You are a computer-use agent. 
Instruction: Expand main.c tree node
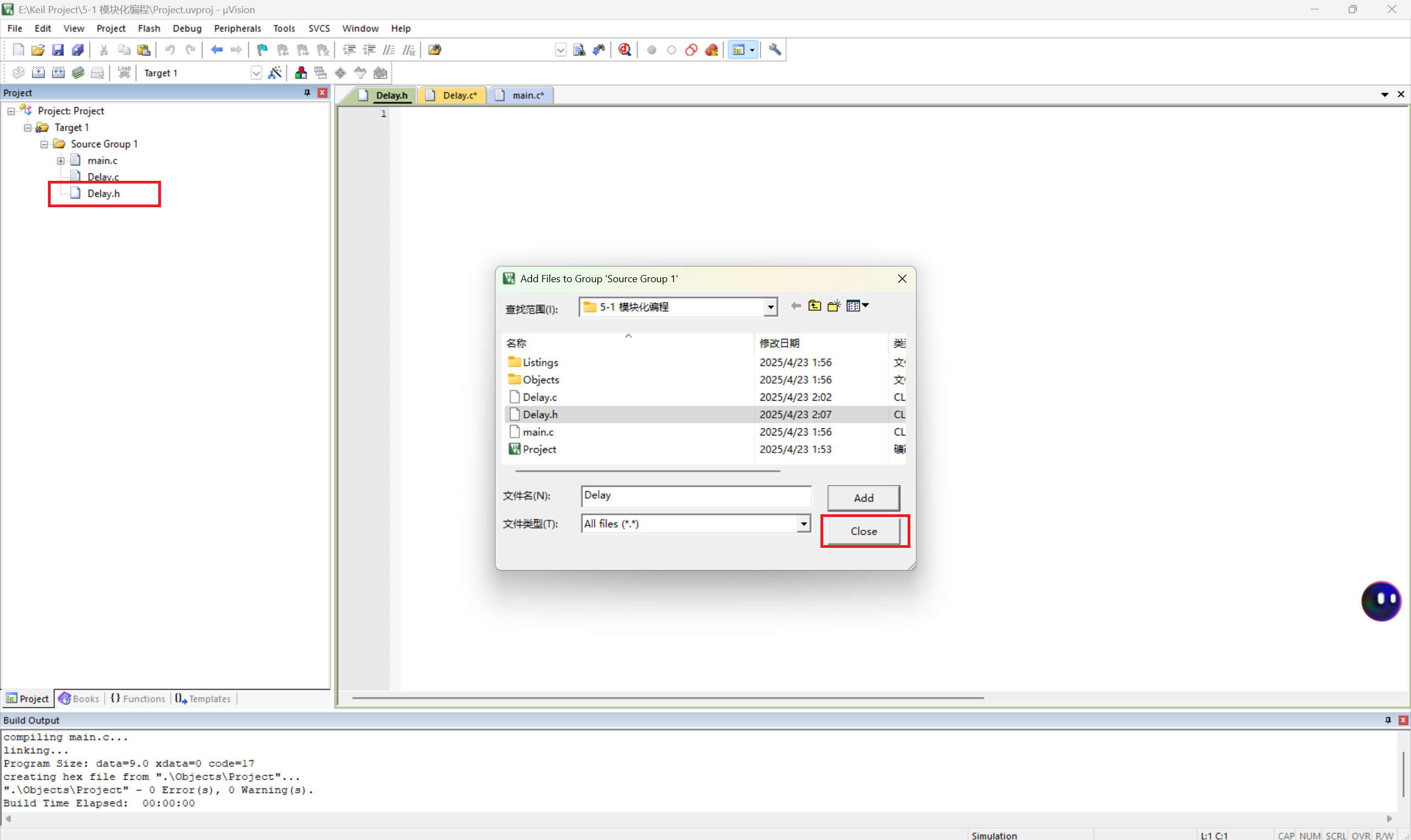pos(61,161)
